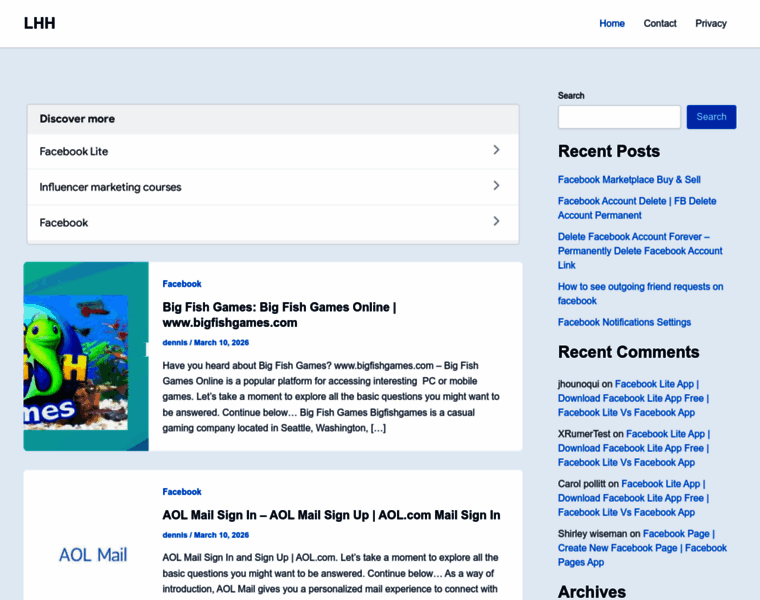Open the Facebook row under Discover more
The height and width of the screenshot is (600, 760).
click(273, 223)
